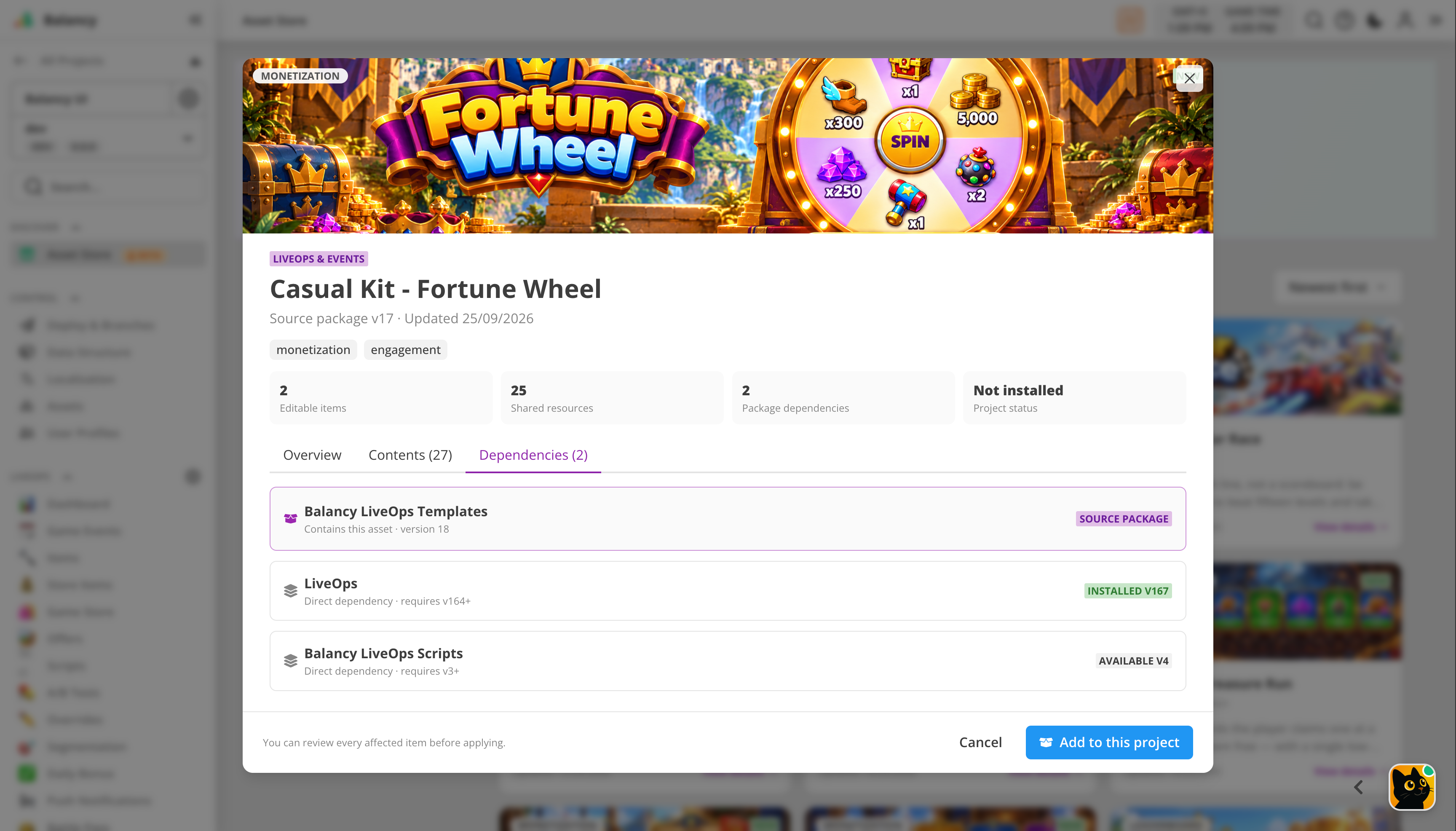Click the INSTALLED V167 badge
The height and width of the screenshot is (831, 1456).
[1127, 591]
